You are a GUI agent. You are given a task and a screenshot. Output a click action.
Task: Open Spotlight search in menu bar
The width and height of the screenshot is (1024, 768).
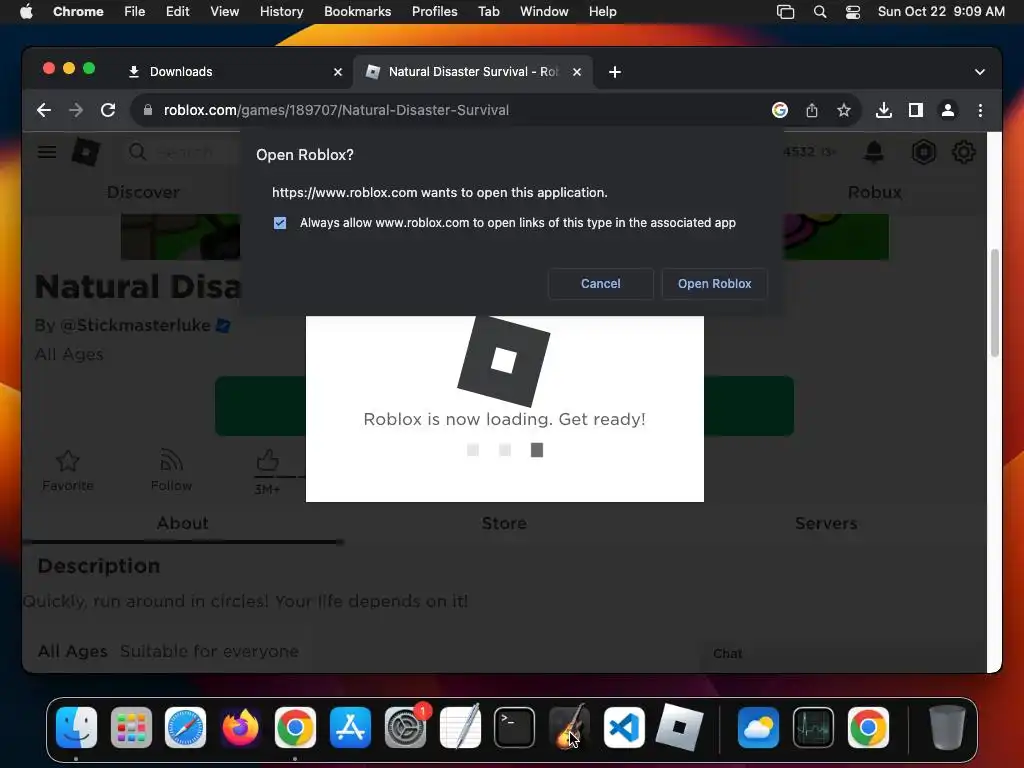tap(820, 12)
